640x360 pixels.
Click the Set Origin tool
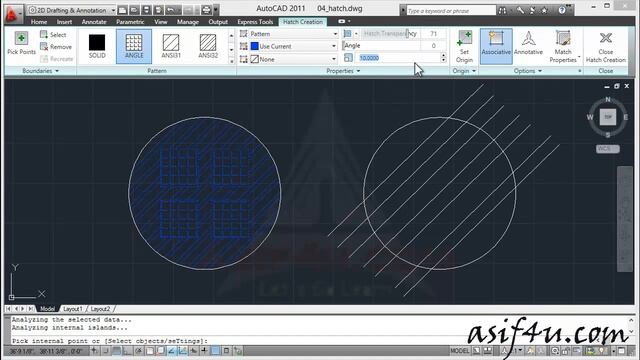click(x=464, y=47)
